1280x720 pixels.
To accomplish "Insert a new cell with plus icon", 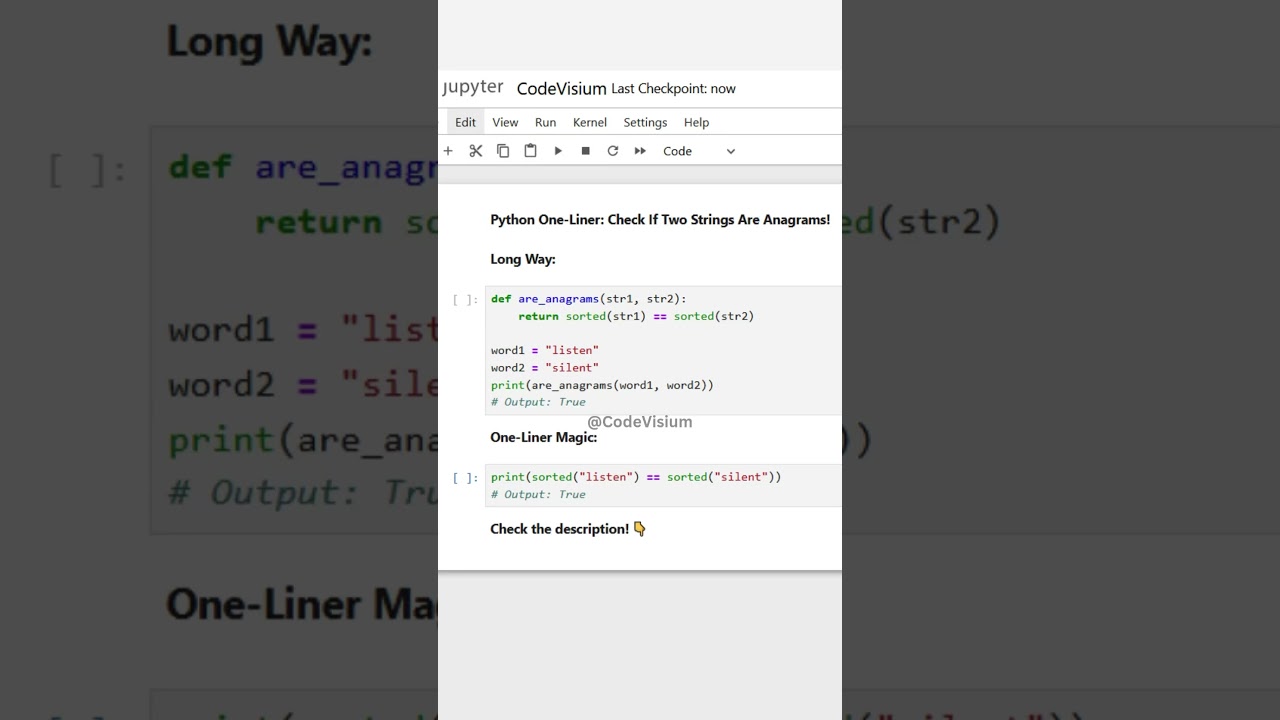I will tap(448, 151).
